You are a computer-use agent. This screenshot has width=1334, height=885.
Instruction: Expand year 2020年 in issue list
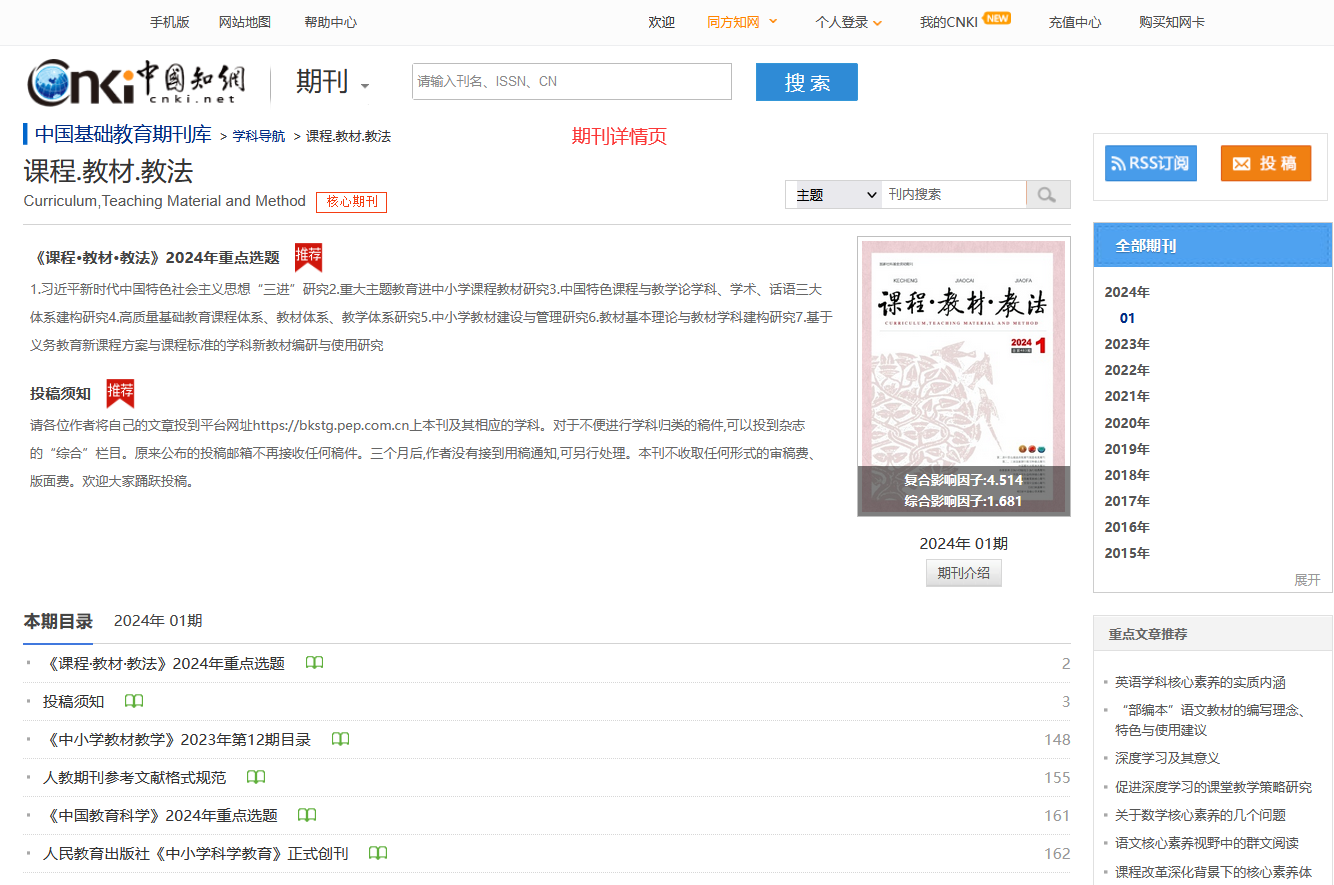point(1127,423)
